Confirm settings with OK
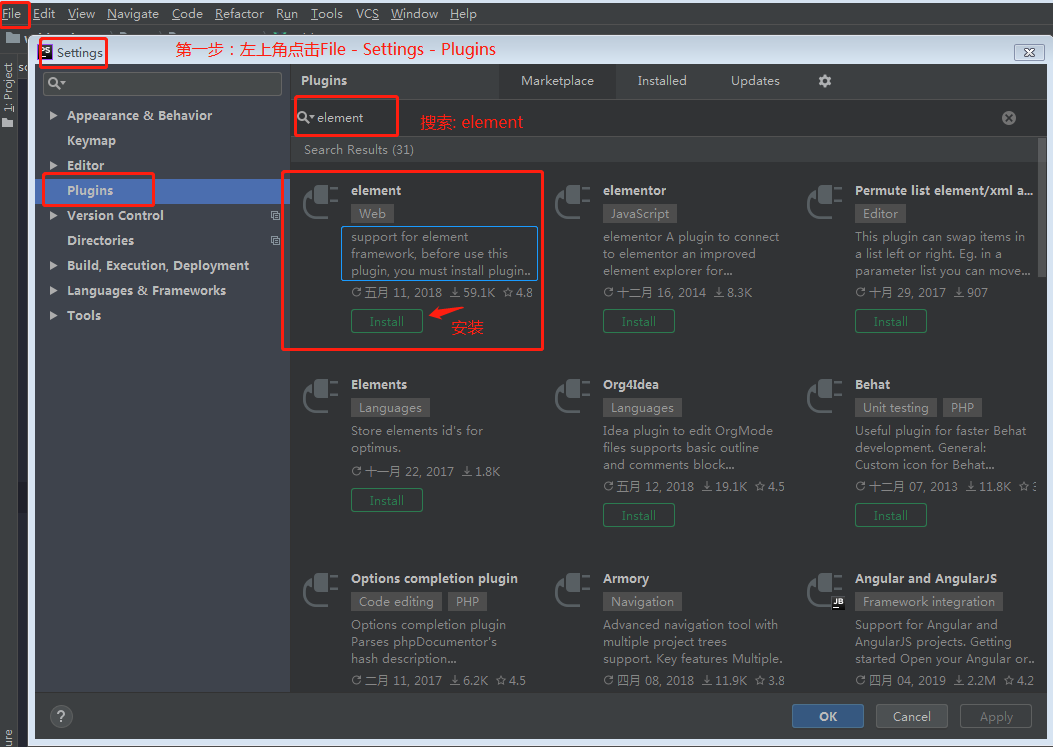 pyautogui.click(x=827, y=717)
